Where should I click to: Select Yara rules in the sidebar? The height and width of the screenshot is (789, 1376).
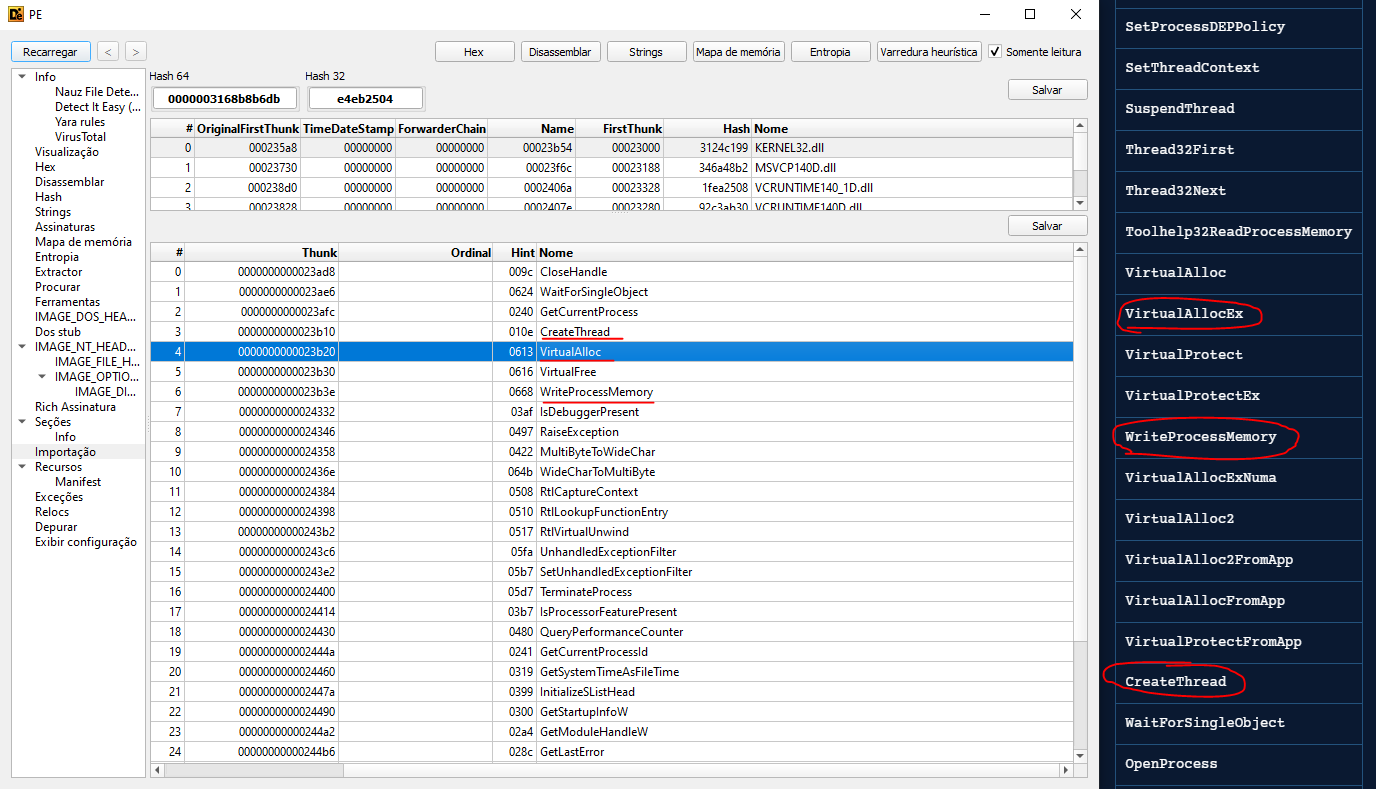(x=80, y=122)
